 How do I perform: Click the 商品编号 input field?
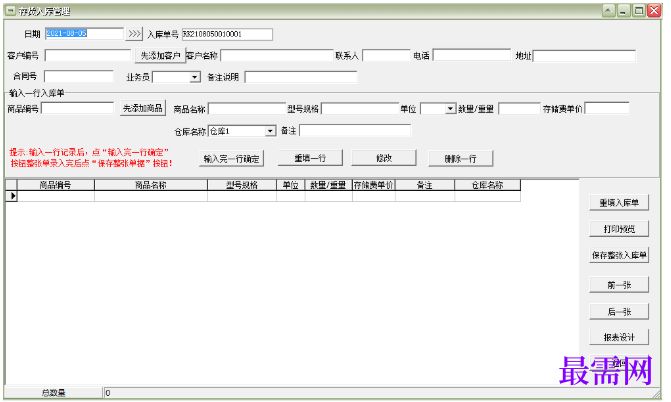pos(77,108)
